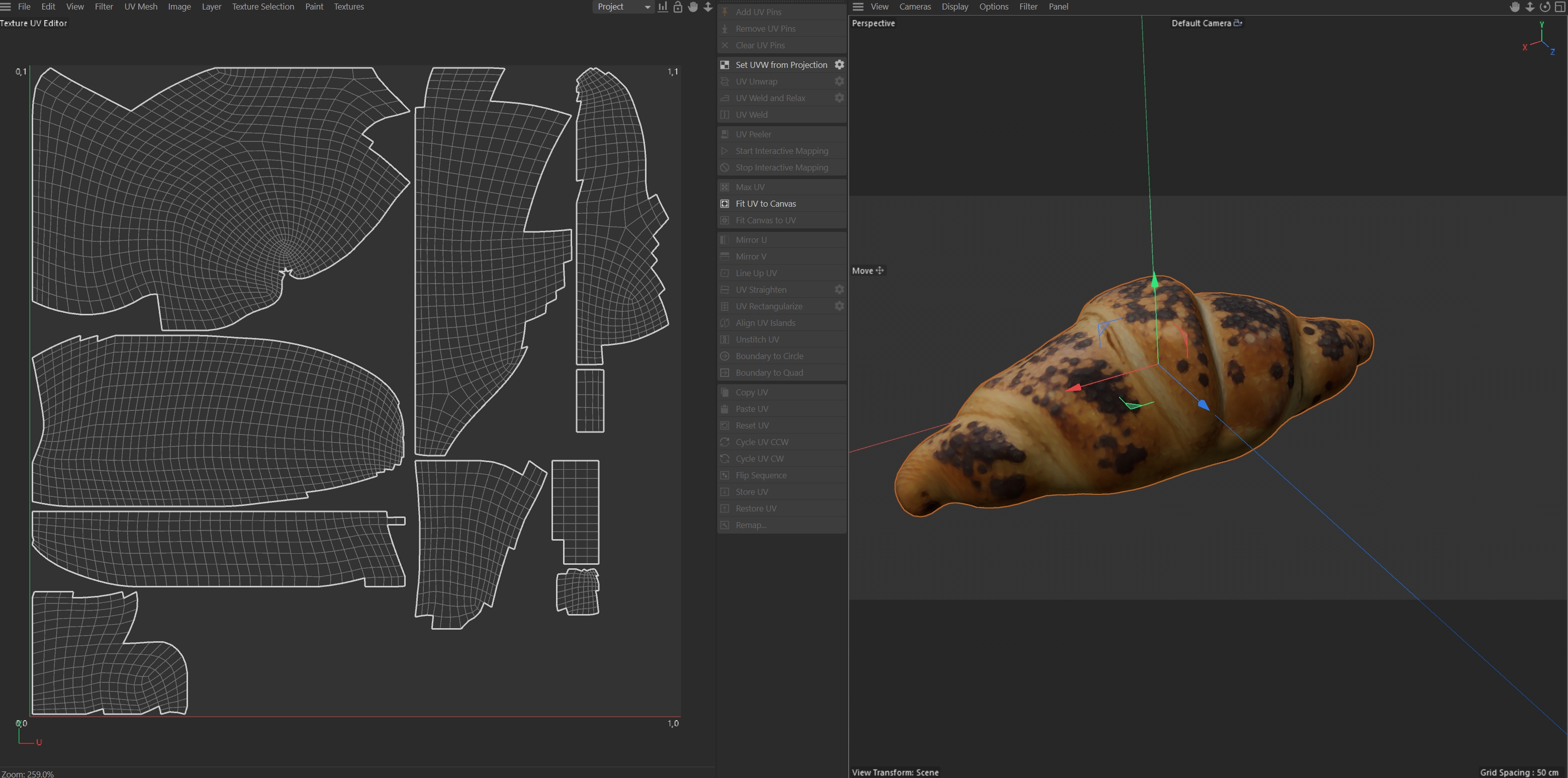Click the viewport pan hand icon

point(1515,7)
